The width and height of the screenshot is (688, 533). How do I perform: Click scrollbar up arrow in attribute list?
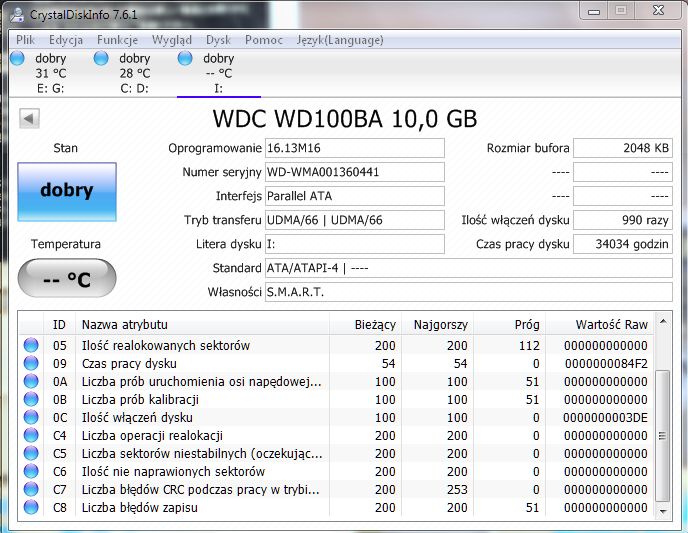tap(663, 322)
